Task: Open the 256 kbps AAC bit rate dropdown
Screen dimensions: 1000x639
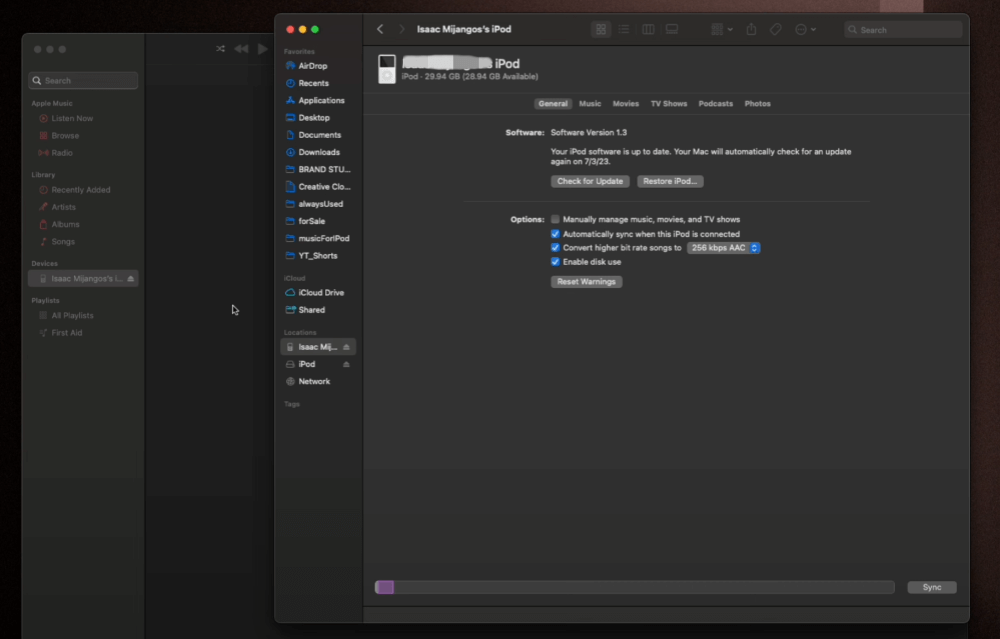Action: pos(723,248)
